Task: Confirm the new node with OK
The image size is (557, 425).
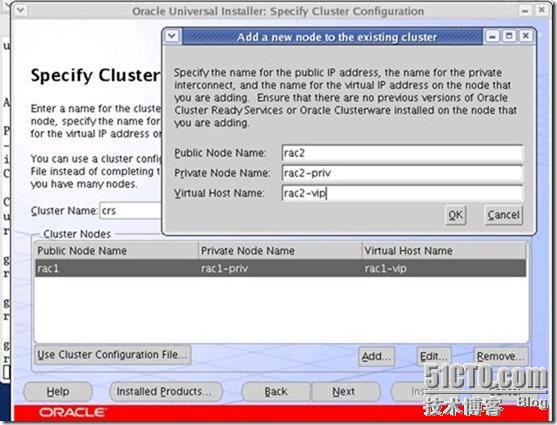Action: tap(455, 215)
